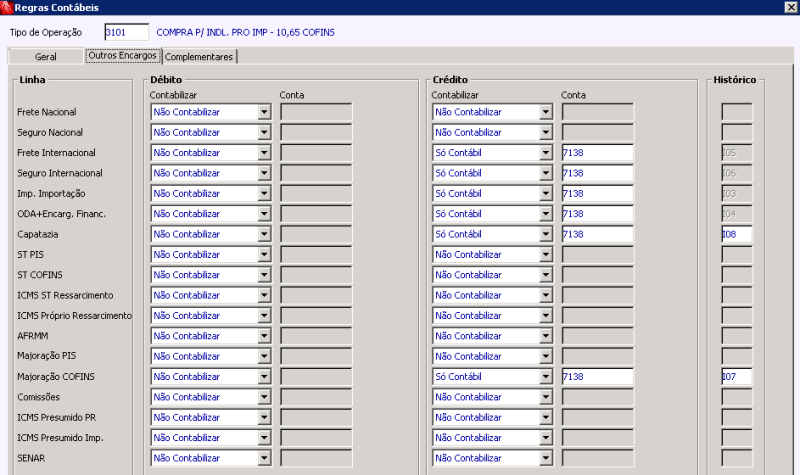Open Crédito dropdown for ICMS Próprio Ressarcimento

546,316
